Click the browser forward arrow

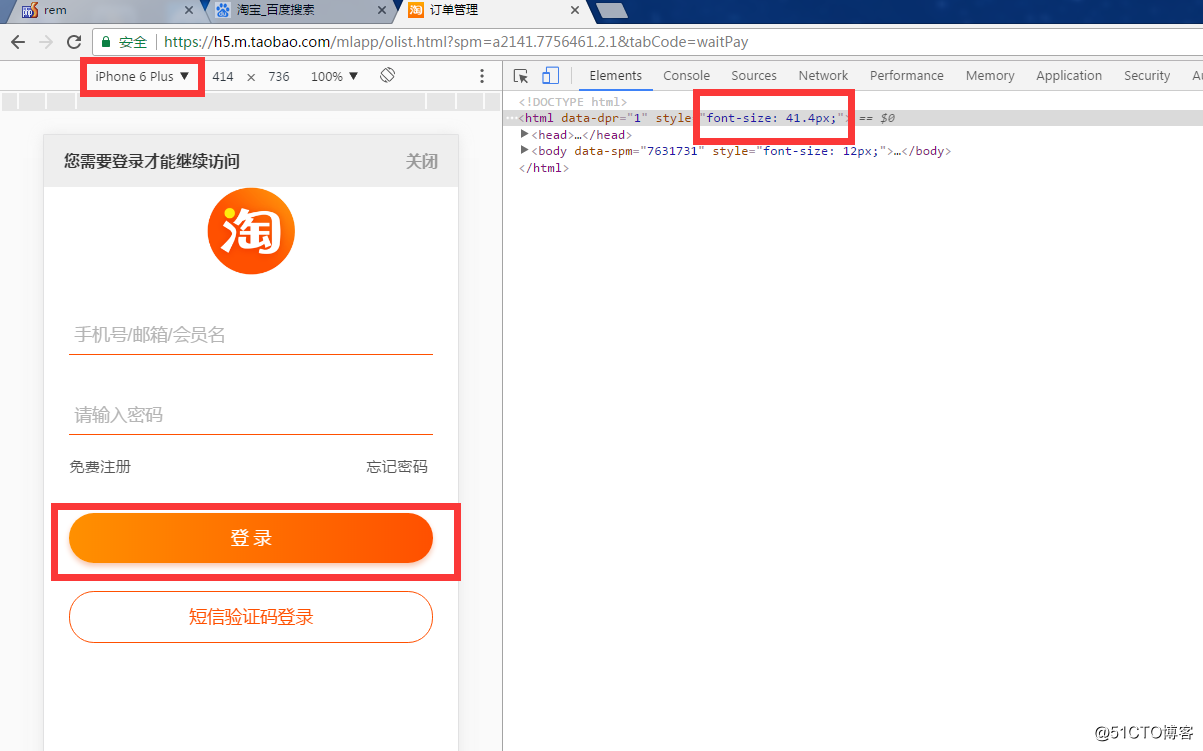coord(45,42)
